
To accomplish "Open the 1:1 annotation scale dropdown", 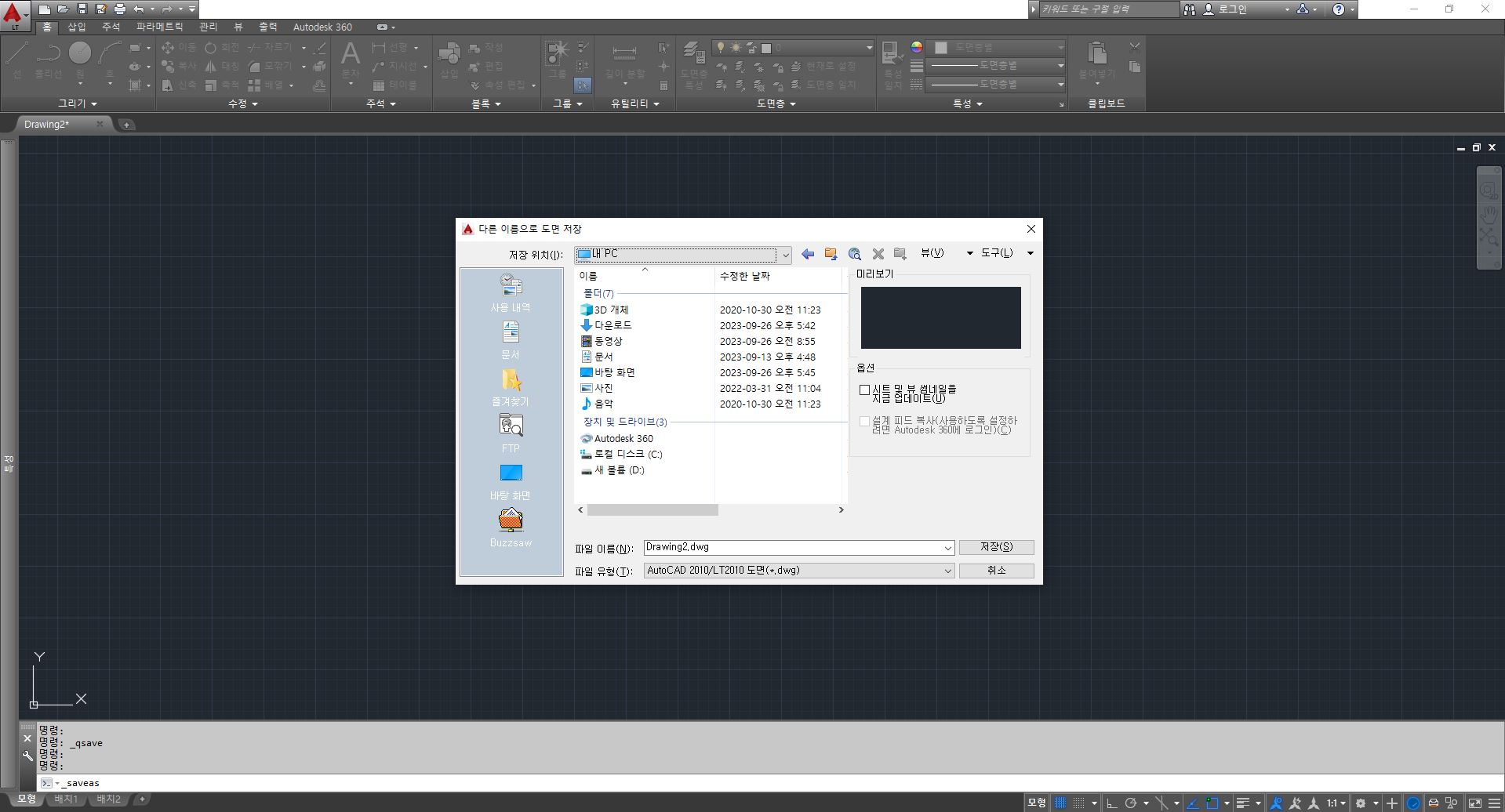I will coord(1336,803).
